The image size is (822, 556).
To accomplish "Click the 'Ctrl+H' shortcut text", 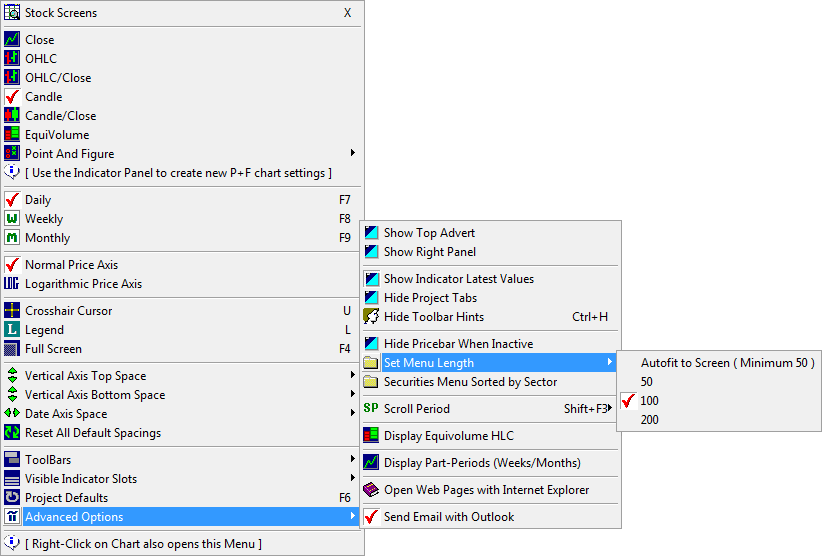I will (590, 317).
